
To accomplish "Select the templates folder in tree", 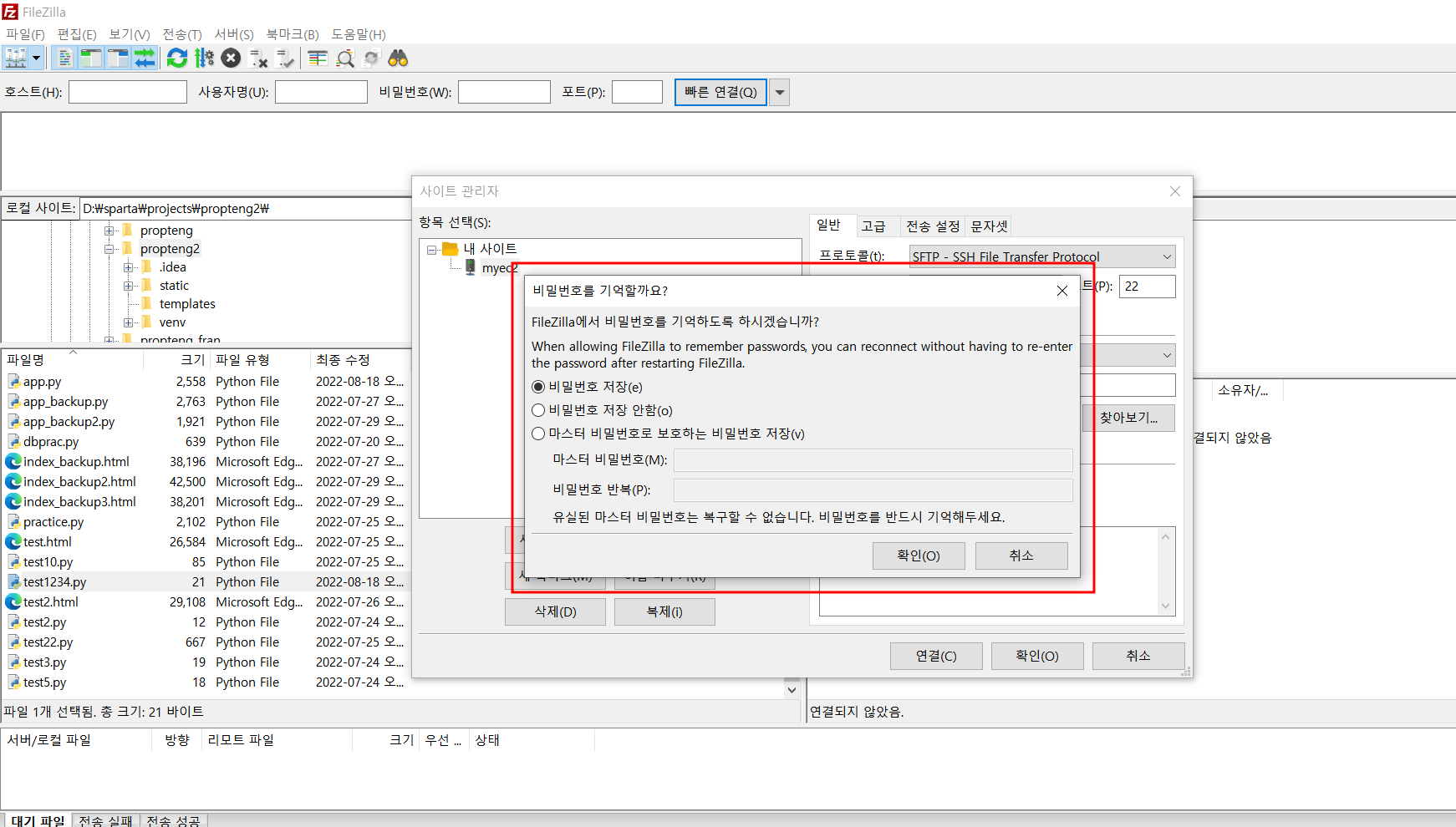I will [187, 304].
